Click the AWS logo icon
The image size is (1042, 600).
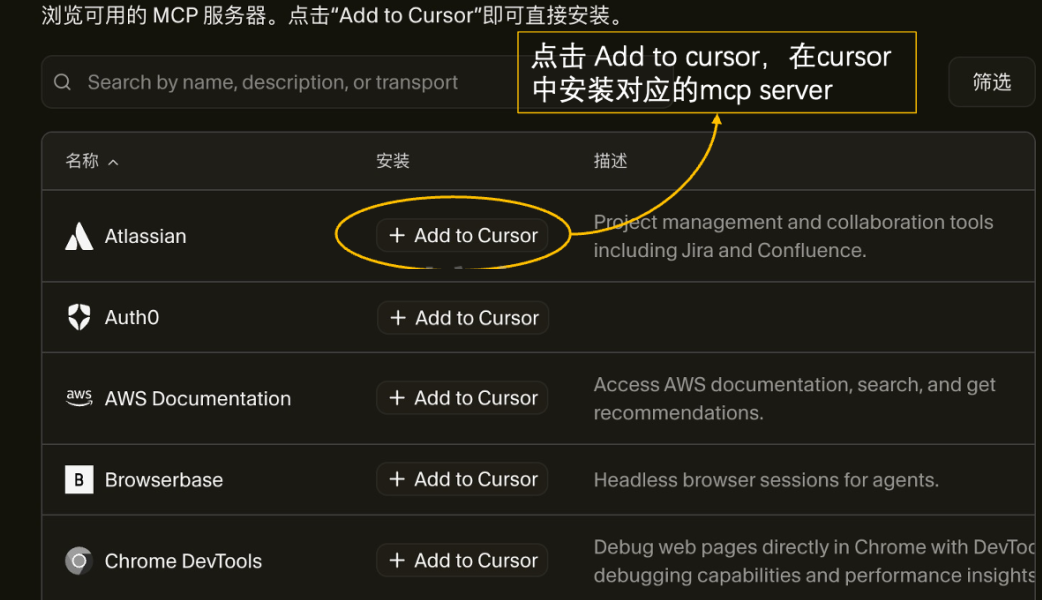point(79,397)
